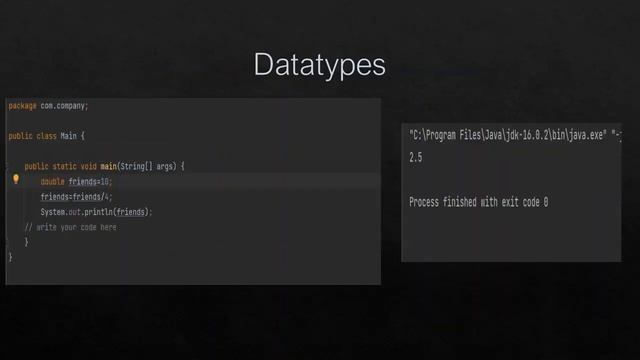The width and height of the screenshot is (640, 360).
Task: Click the package keyword in code
Action: tap(22, 106)
